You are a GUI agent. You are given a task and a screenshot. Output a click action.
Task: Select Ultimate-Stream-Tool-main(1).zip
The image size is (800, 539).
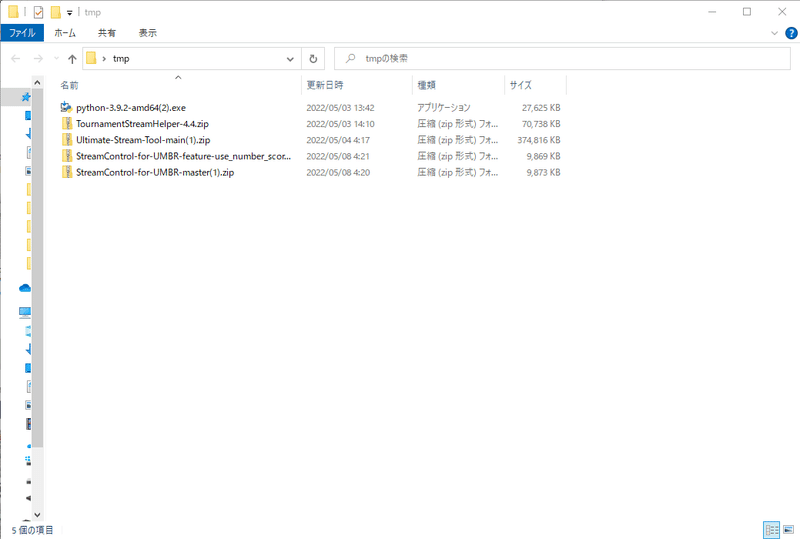tap(143, 140)
